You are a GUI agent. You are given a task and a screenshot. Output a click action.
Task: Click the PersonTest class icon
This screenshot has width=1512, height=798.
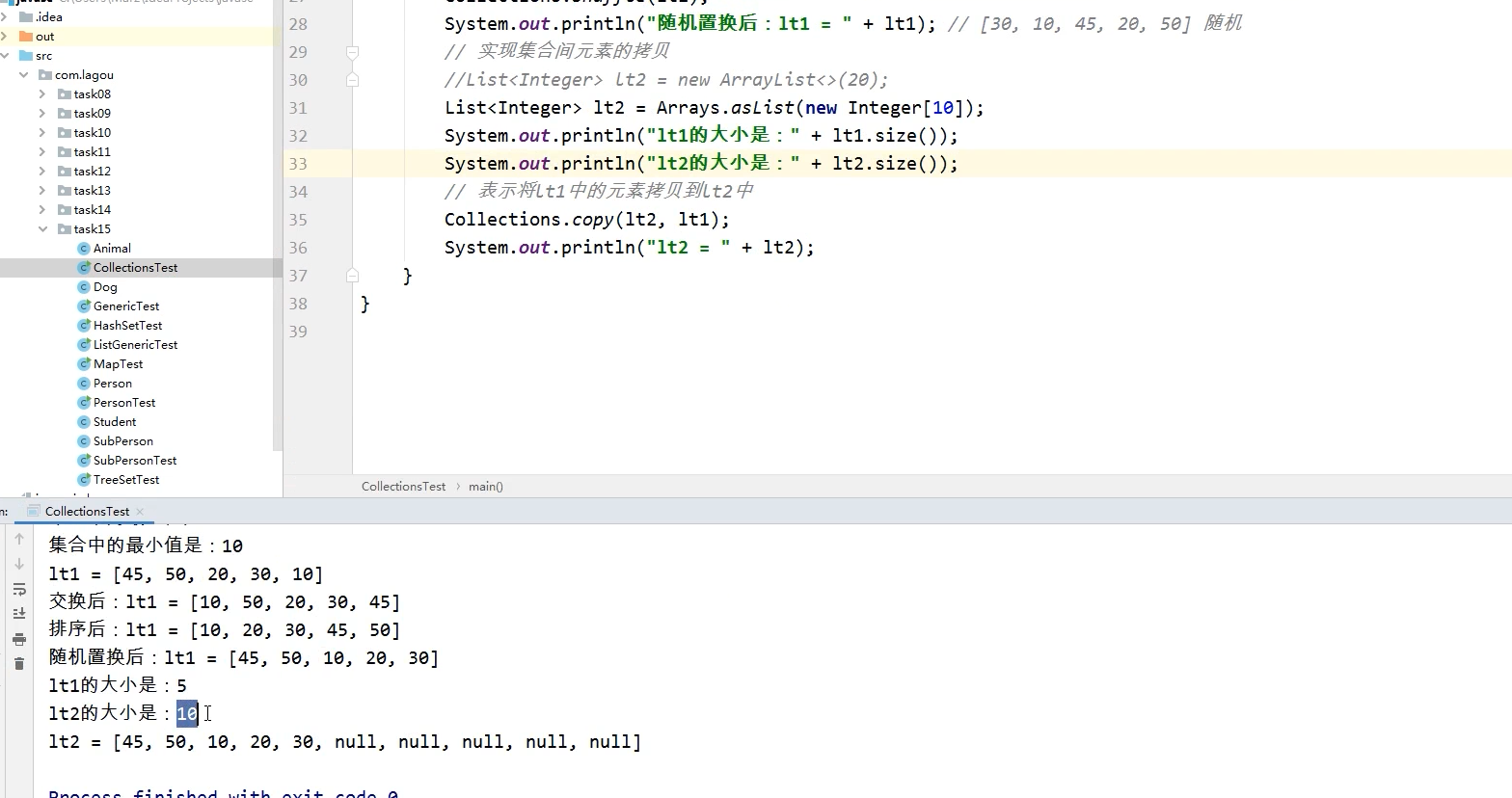point(84,403)
